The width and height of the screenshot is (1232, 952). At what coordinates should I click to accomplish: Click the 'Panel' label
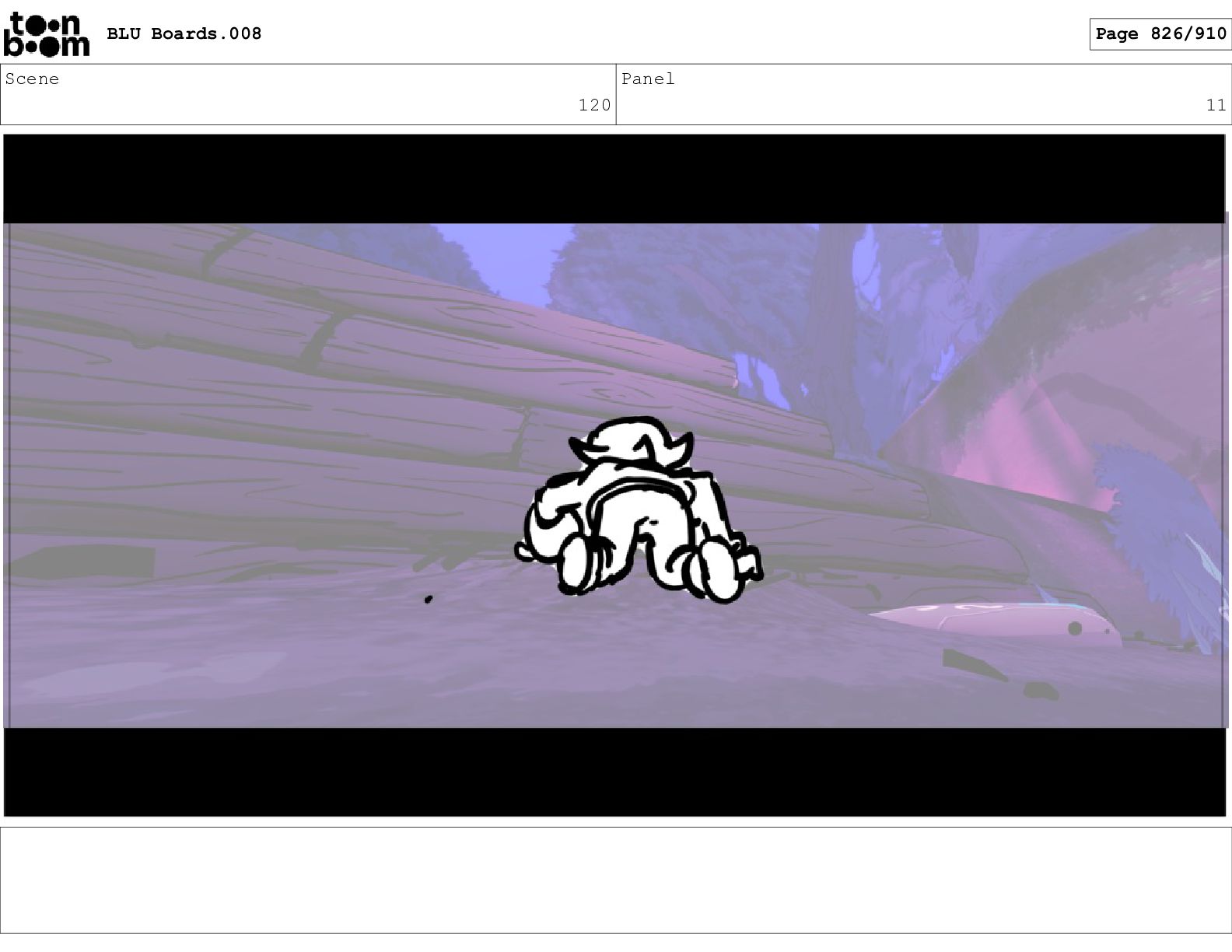(x=648, y=79)
